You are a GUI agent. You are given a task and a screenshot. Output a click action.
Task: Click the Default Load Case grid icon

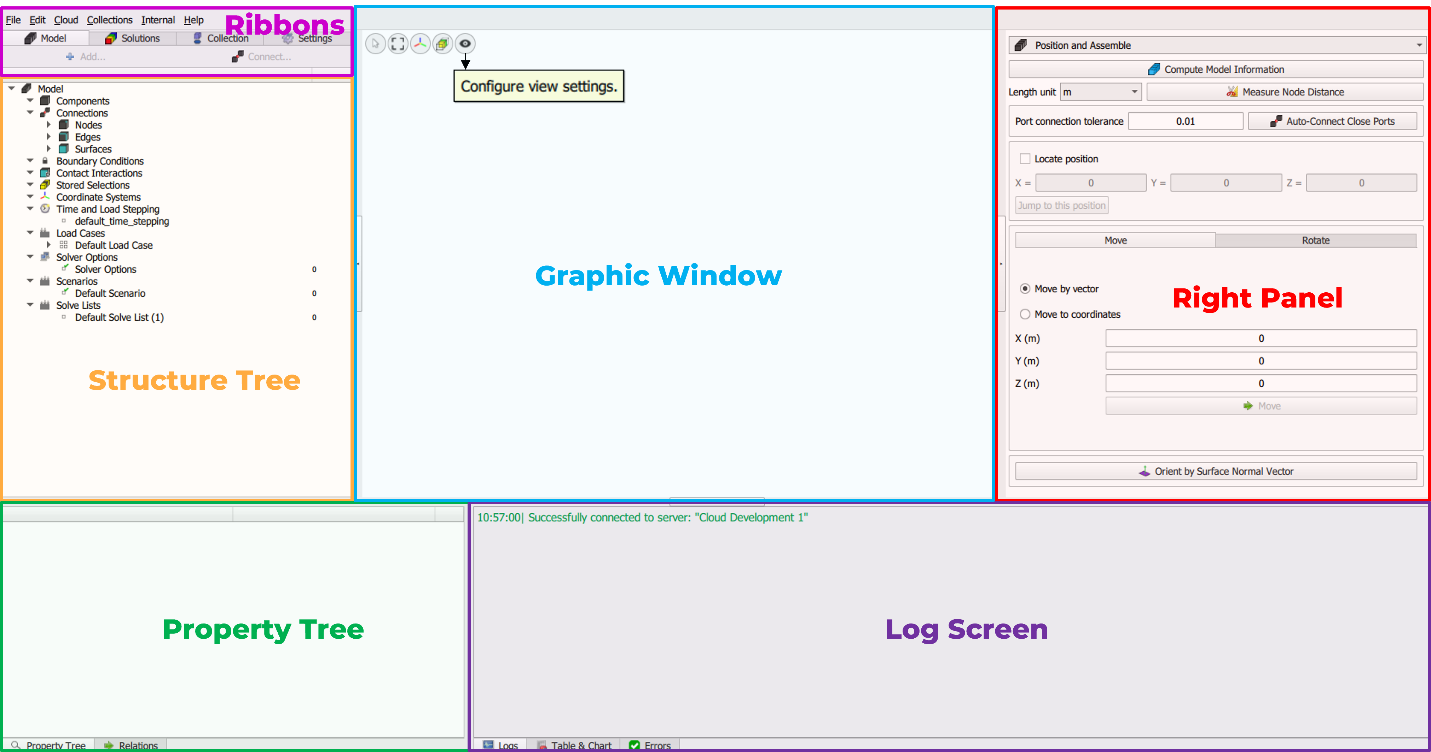tap(64, 245)
